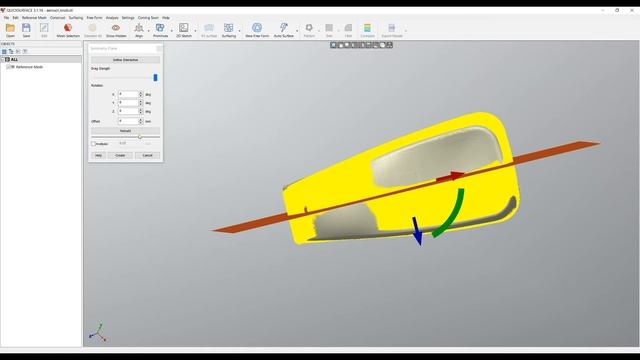Close the Symmetry Plane panel
The height and width of the screenshot is (360, 640).
click(159, 49)
